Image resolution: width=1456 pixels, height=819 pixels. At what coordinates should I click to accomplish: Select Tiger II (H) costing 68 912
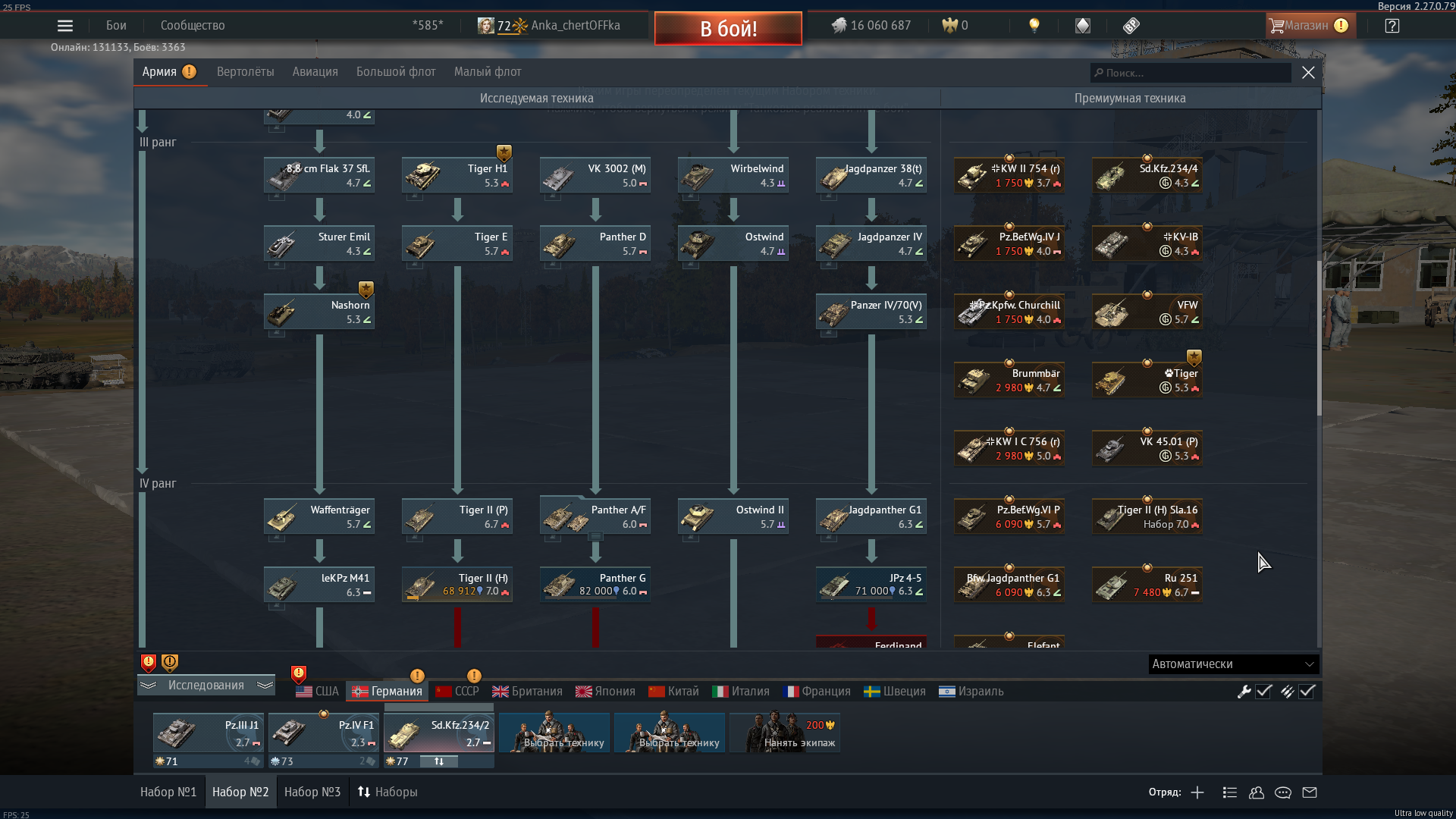click(x=457, y=585)
